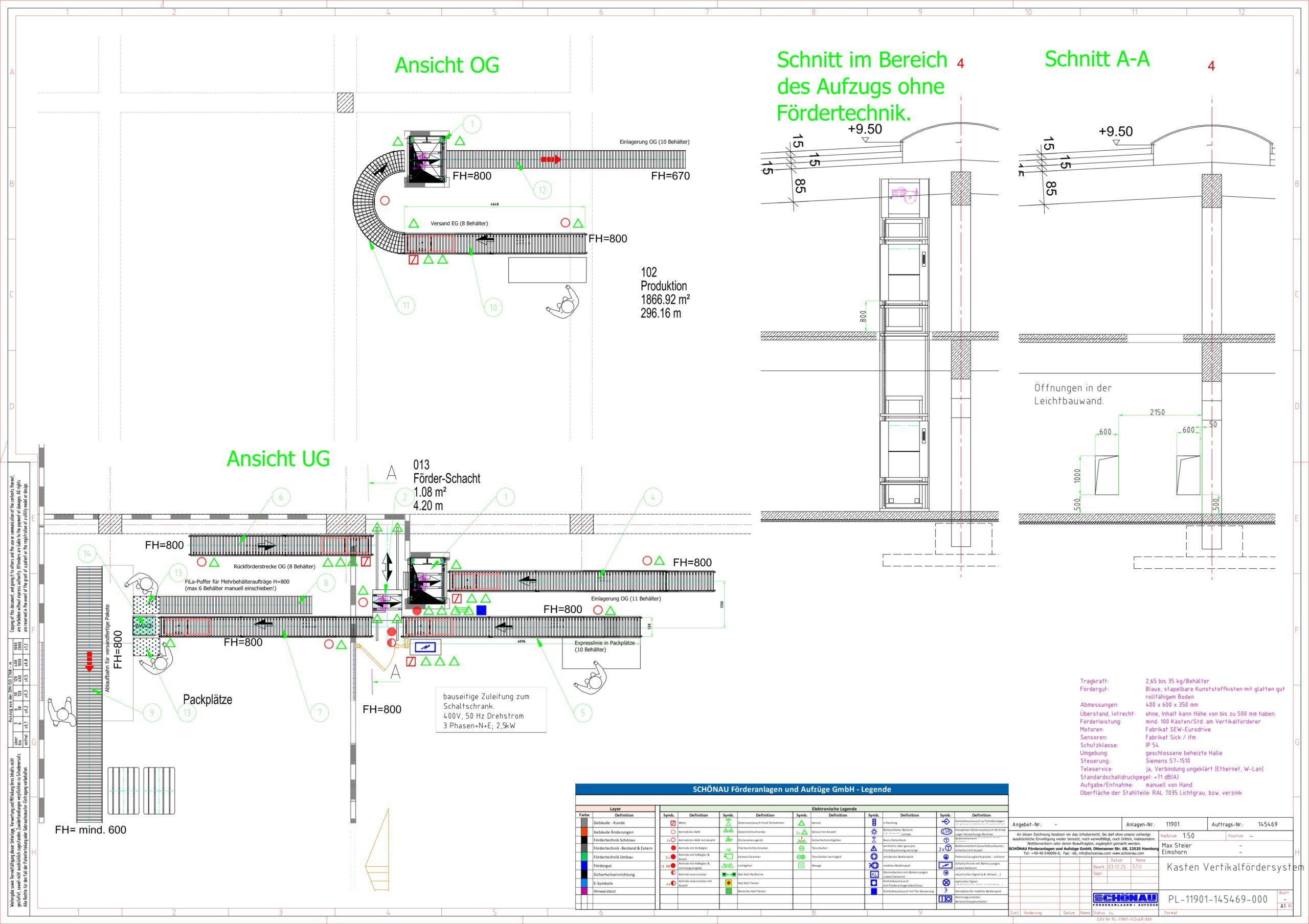Click the drawing number PL-11901-145469-000

1218,899
